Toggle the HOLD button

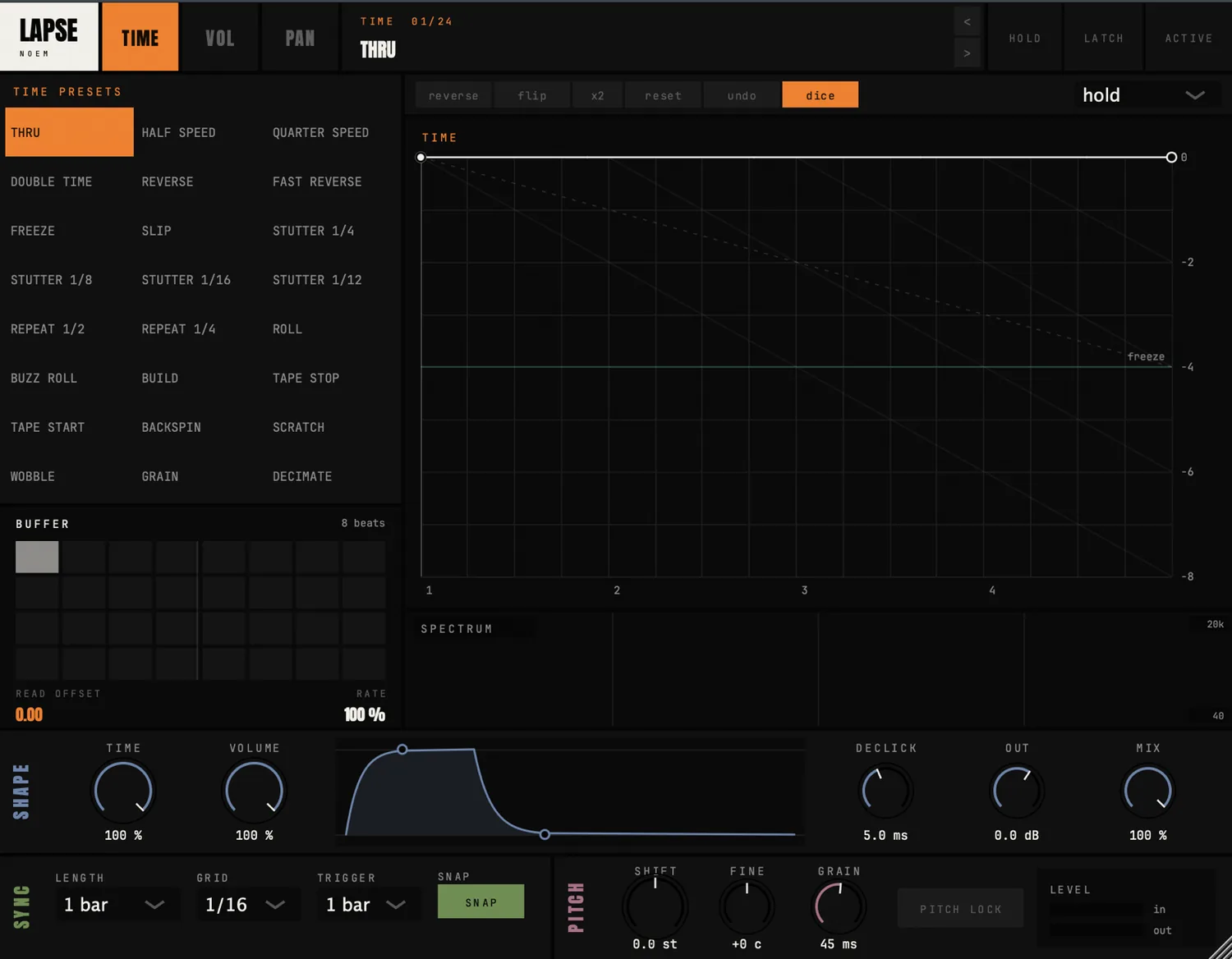point(1024,38)
